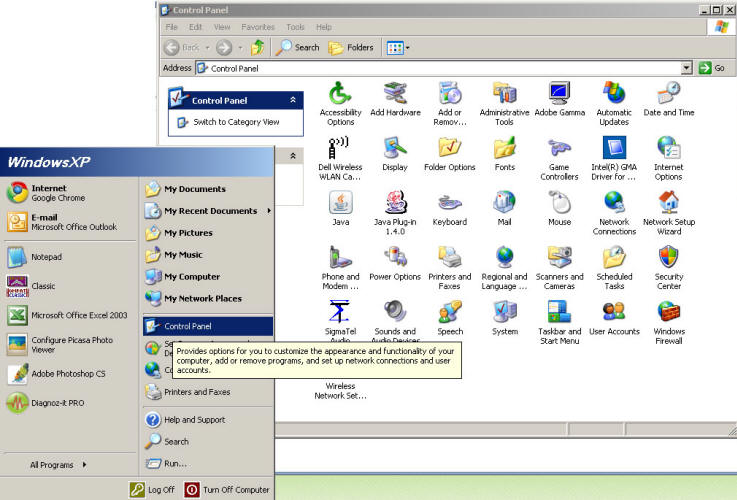Open Regional and Language Options icon

[504, 258]
